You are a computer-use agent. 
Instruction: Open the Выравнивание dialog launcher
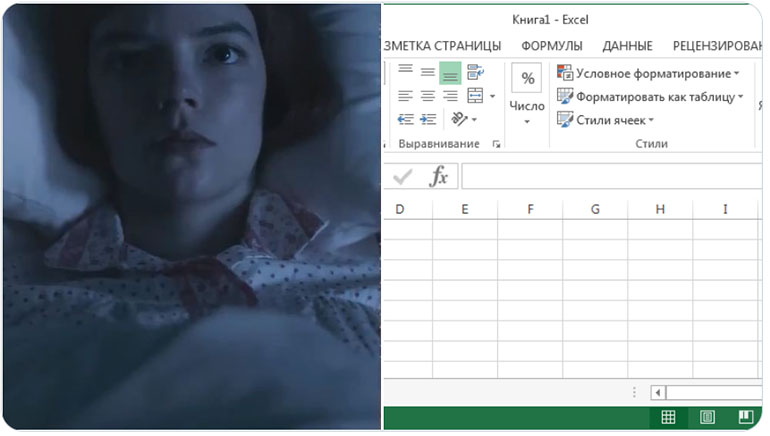click(x=496, y=144)
